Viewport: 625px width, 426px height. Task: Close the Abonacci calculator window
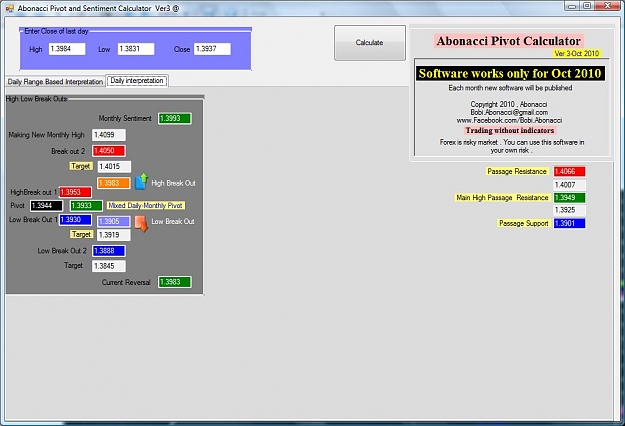pos(608,6)
